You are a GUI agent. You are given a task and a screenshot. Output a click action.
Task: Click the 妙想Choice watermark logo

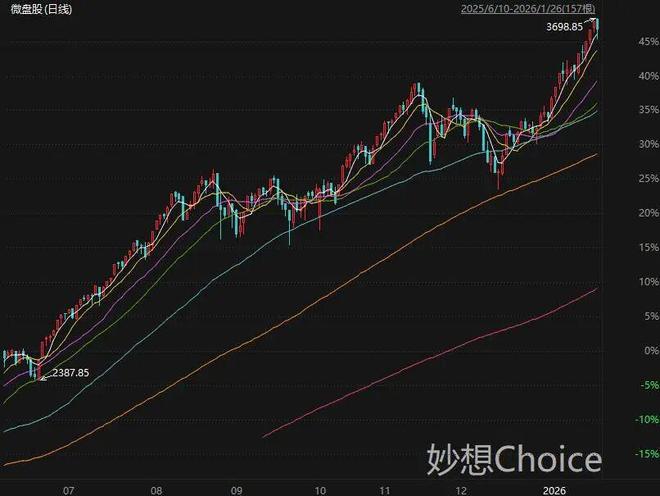514,459
